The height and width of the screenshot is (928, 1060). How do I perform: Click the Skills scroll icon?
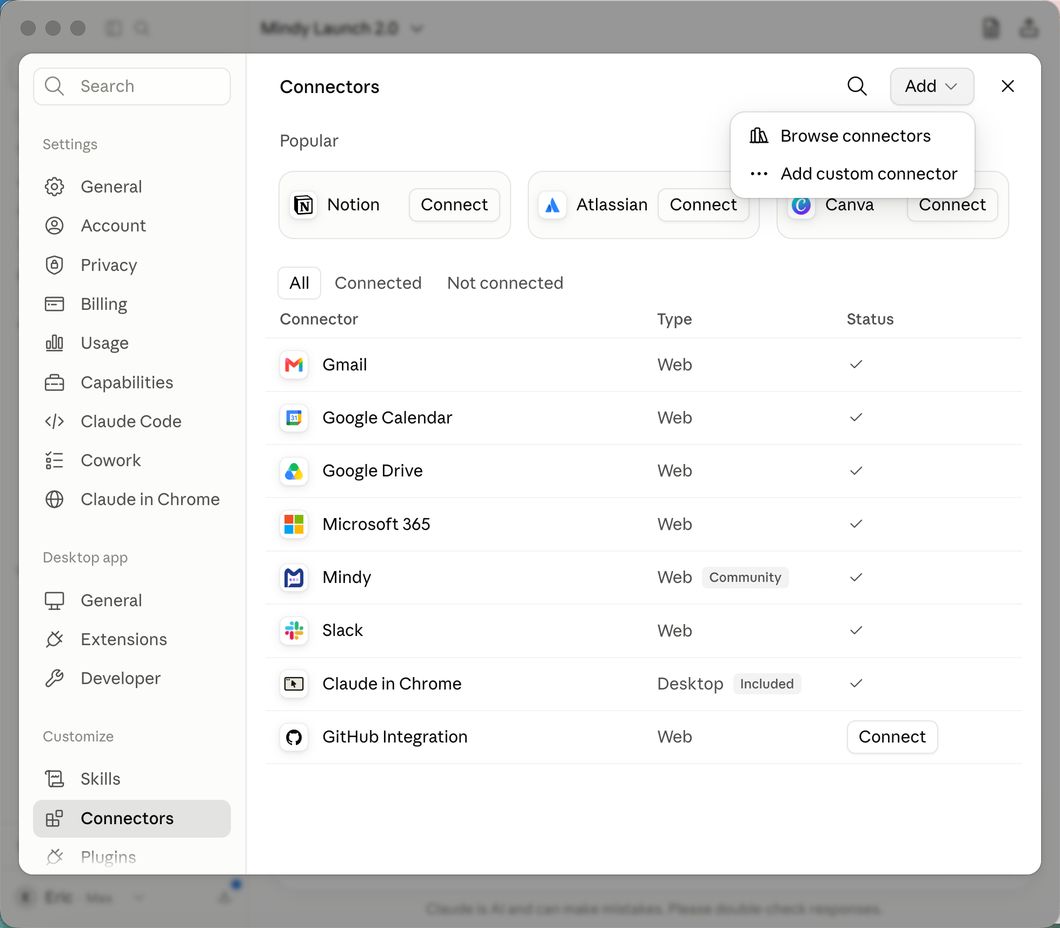coord(54,779)
